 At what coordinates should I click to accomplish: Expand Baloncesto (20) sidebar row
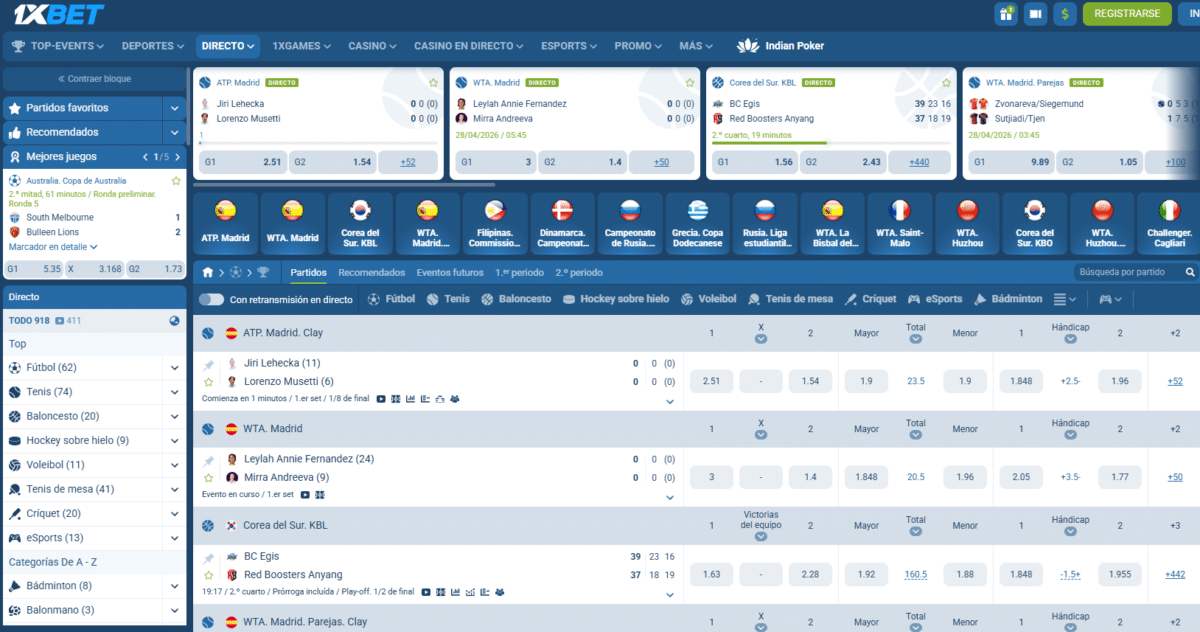pyautogui.click(x=175, y=416)
